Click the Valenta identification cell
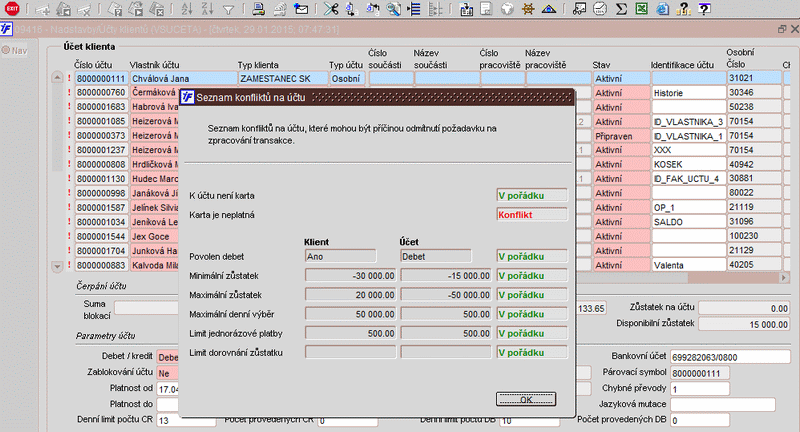The width and height of the screenshot is (800, 432). pyautogui.click(x=688, y=265)
